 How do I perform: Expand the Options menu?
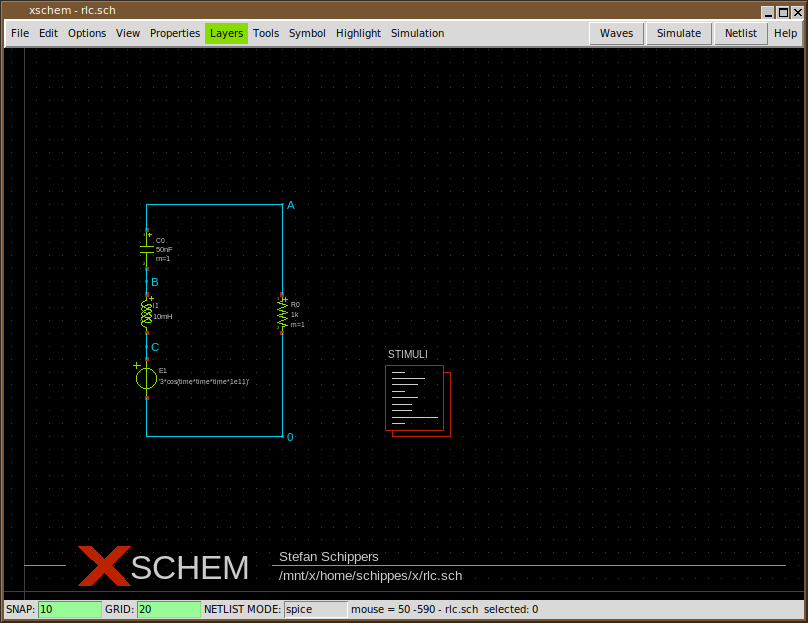point(87,33)
